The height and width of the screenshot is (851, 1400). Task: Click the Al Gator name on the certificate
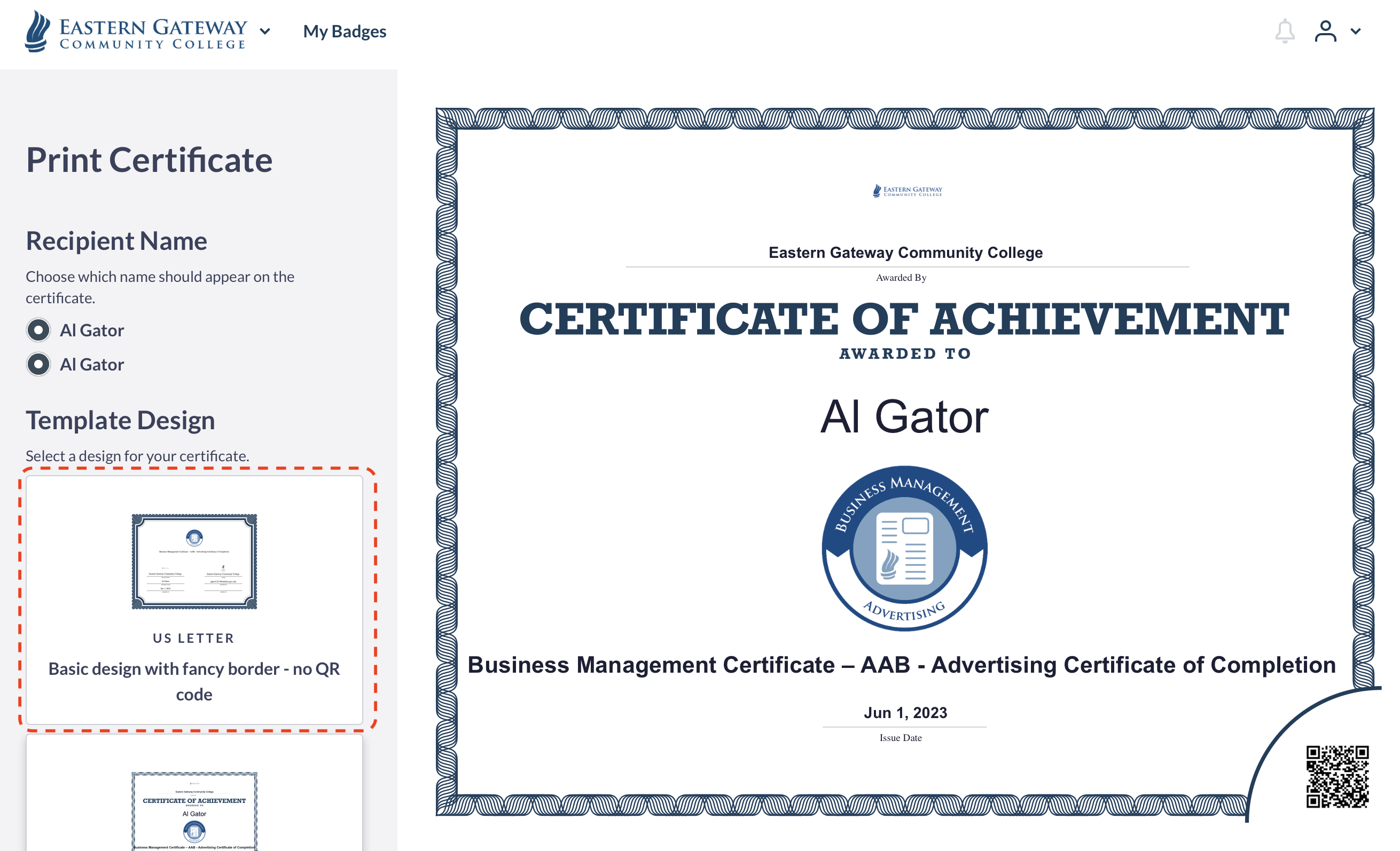point(904,417)
